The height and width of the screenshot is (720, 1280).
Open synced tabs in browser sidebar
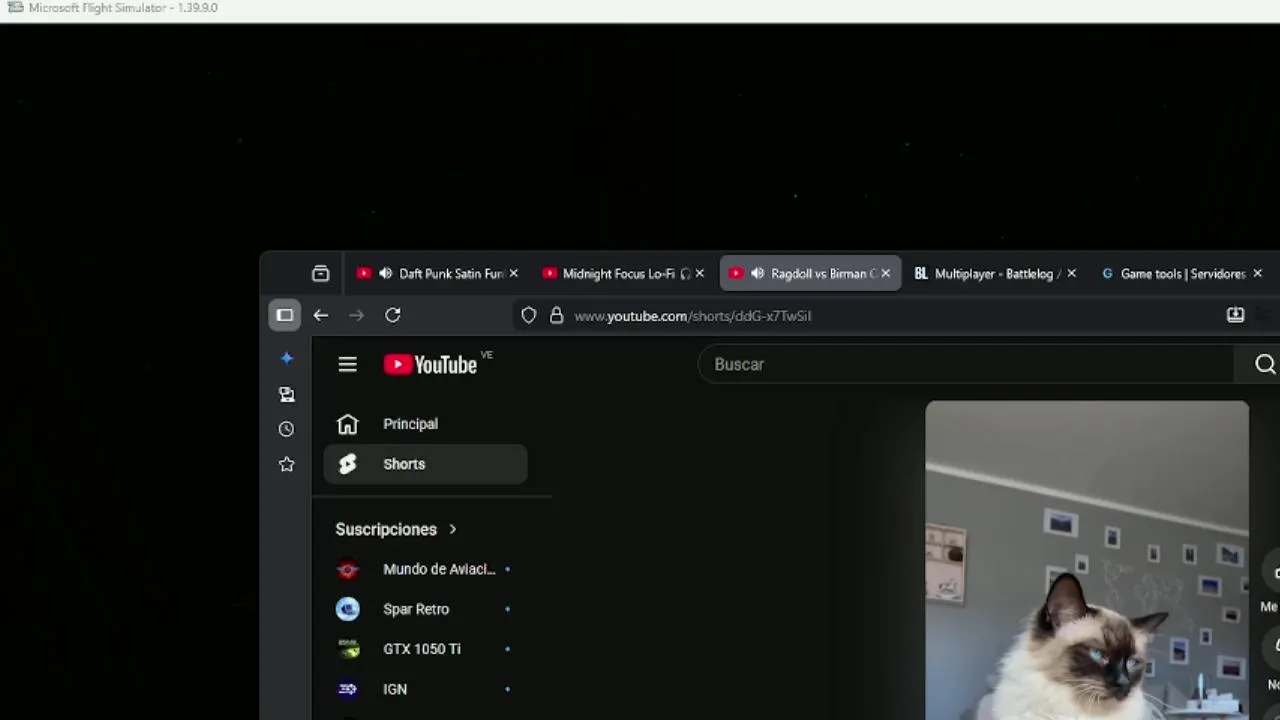pyautogui.click(x=287, y=394)
